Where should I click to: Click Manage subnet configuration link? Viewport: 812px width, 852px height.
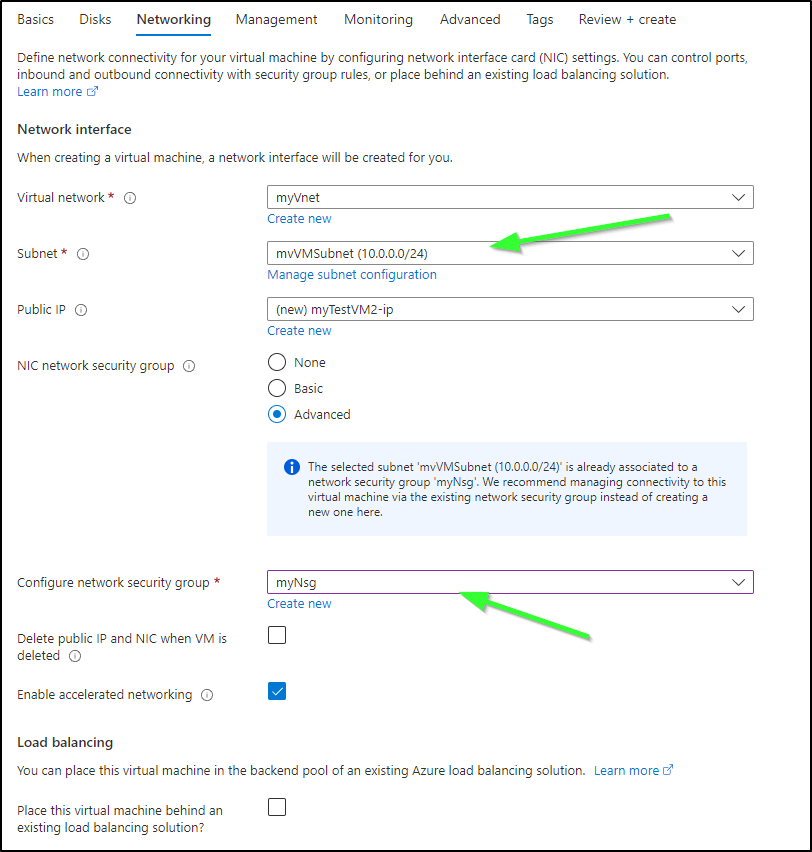(352, 275)
